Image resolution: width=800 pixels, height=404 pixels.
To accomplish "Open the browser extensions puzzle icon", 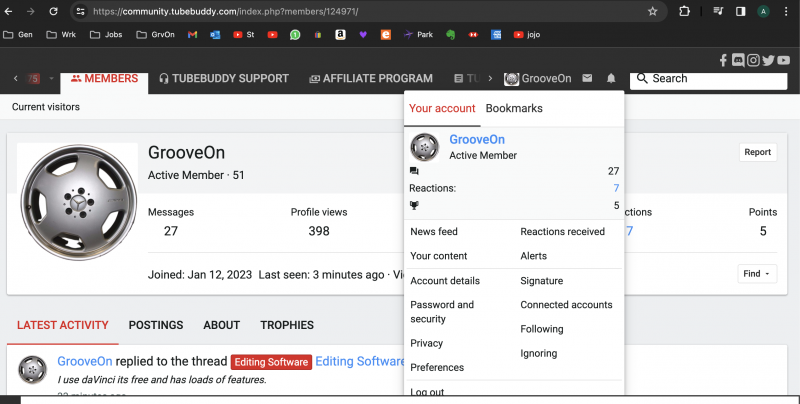I will click(x=684, y=11).
